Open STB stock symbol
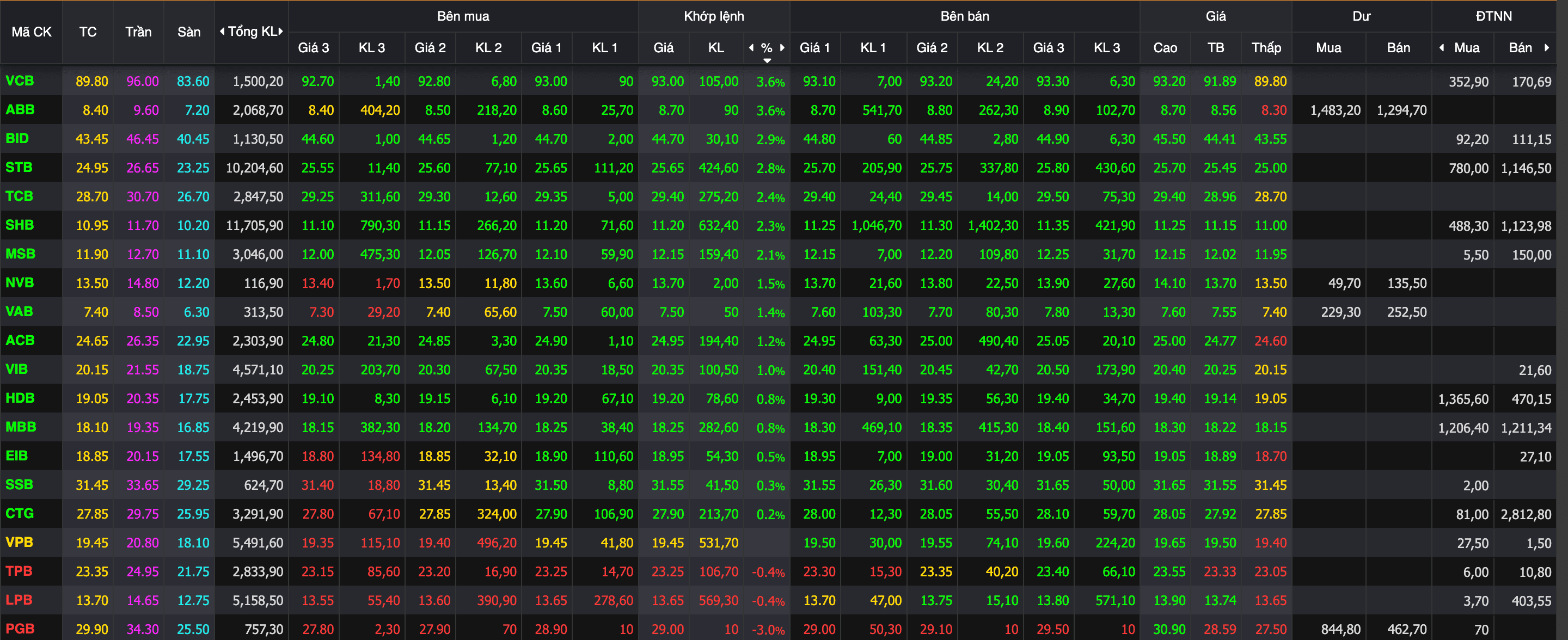Viewport: 1568px width, 640px height. [x=19, y=167]
